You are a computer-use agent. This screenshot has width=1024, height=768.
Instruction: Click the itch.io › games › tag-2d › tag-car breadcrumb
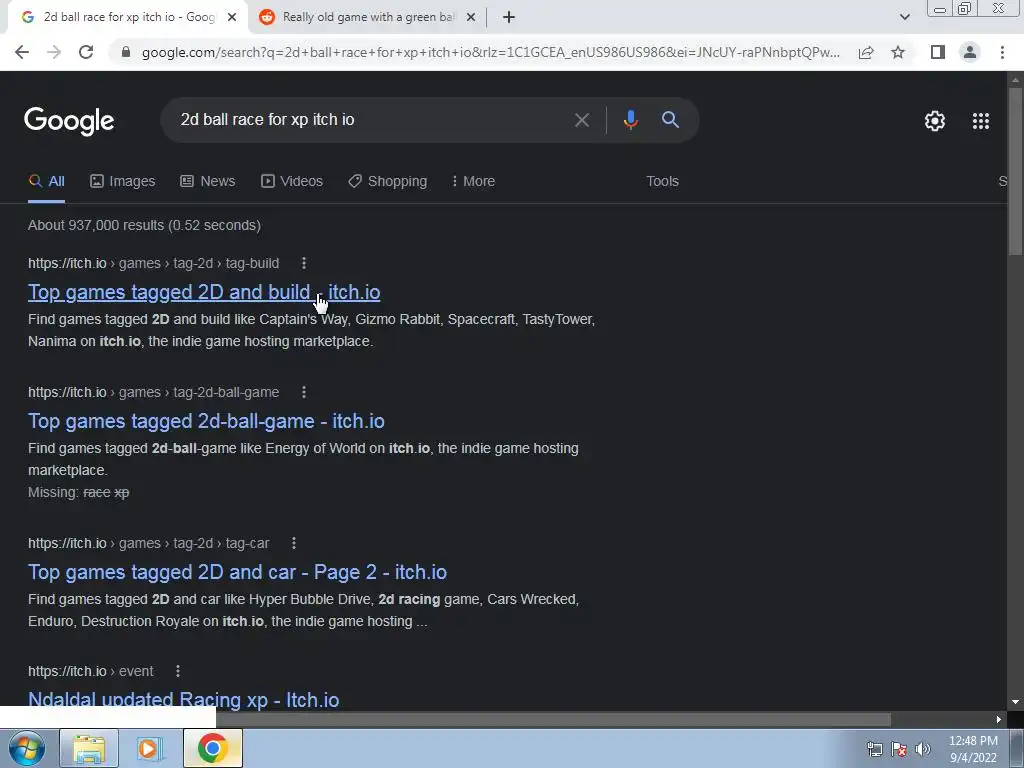tap(148, 543)
